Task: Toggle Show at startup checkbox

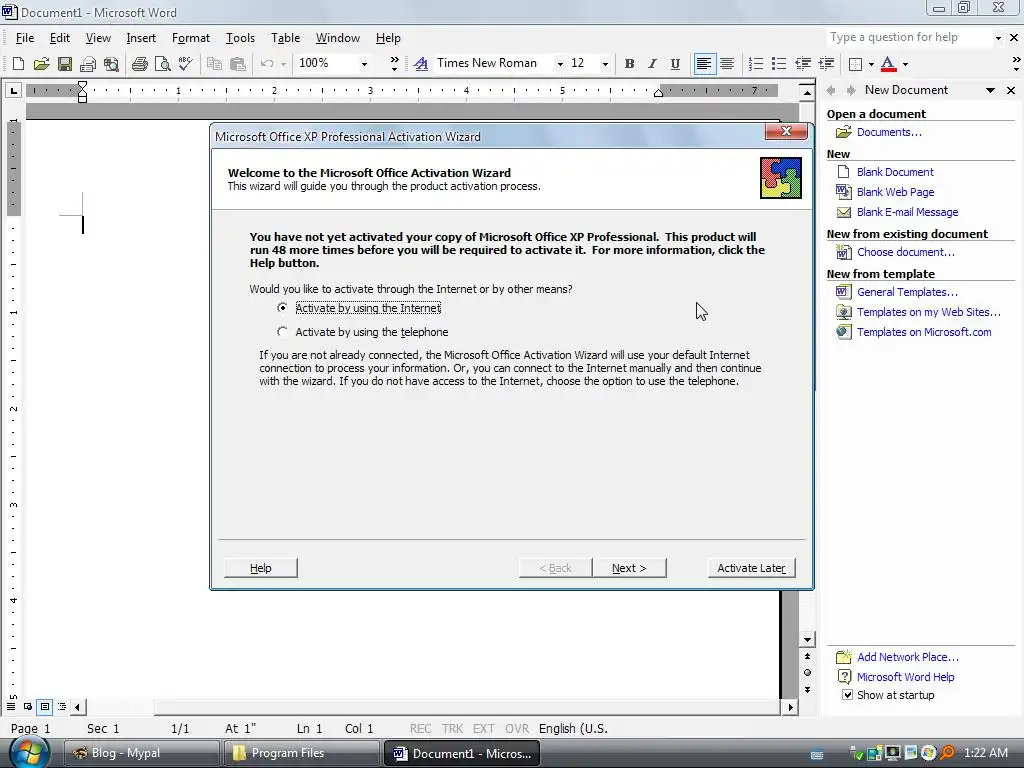Action: pos(847,695)
